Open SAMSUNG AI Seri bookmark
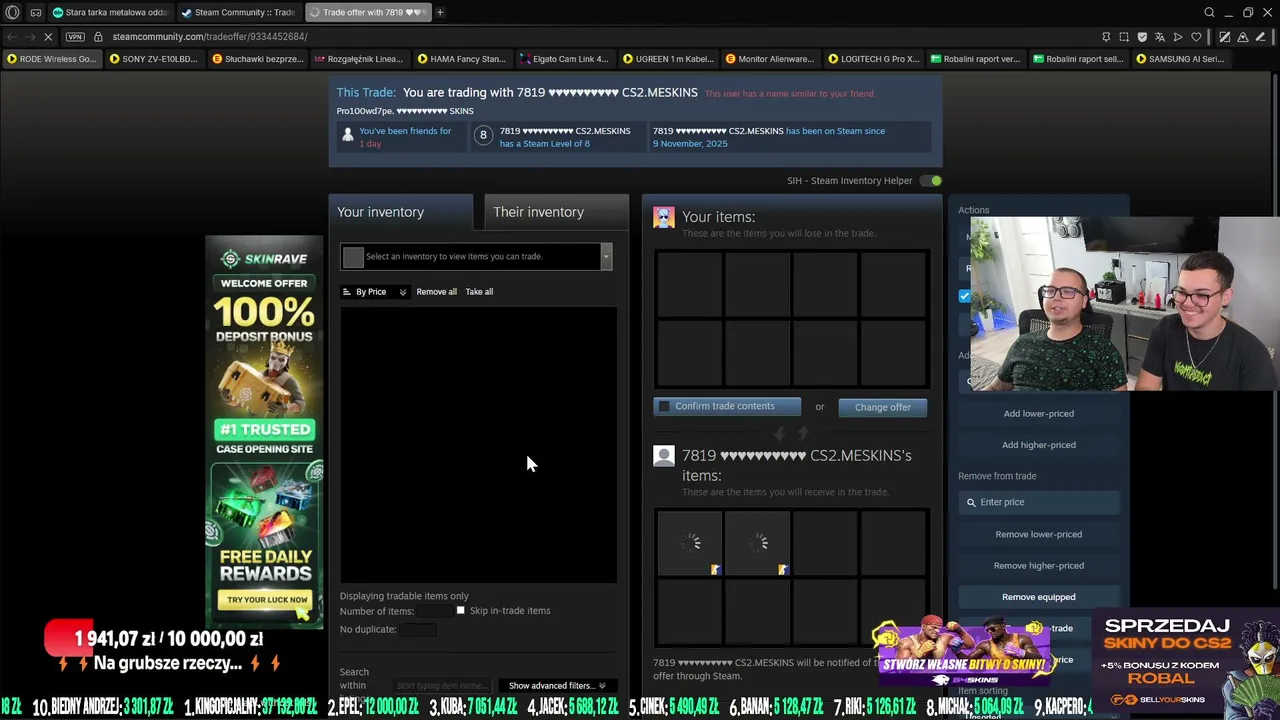This screenshot has height=720, width=1280. pyautogui.click(x=1181, y=59)
